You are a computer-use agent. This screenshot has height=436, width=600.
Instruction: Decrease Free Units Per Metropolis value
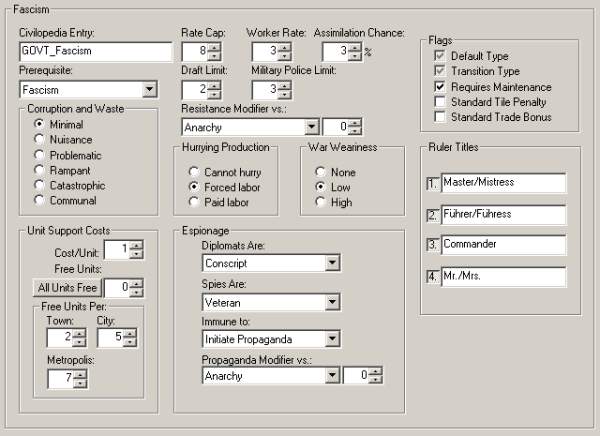[x=80, y=384]
